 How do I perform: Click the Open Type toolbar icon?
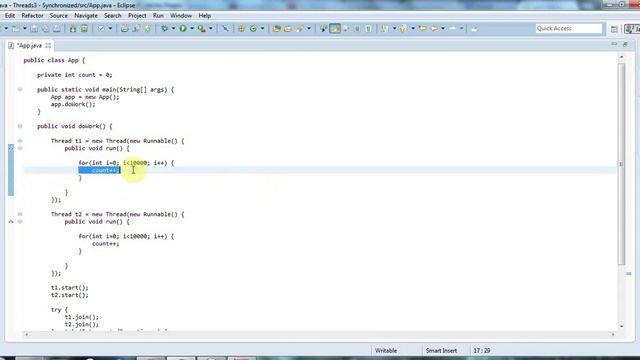click(276, 29)
